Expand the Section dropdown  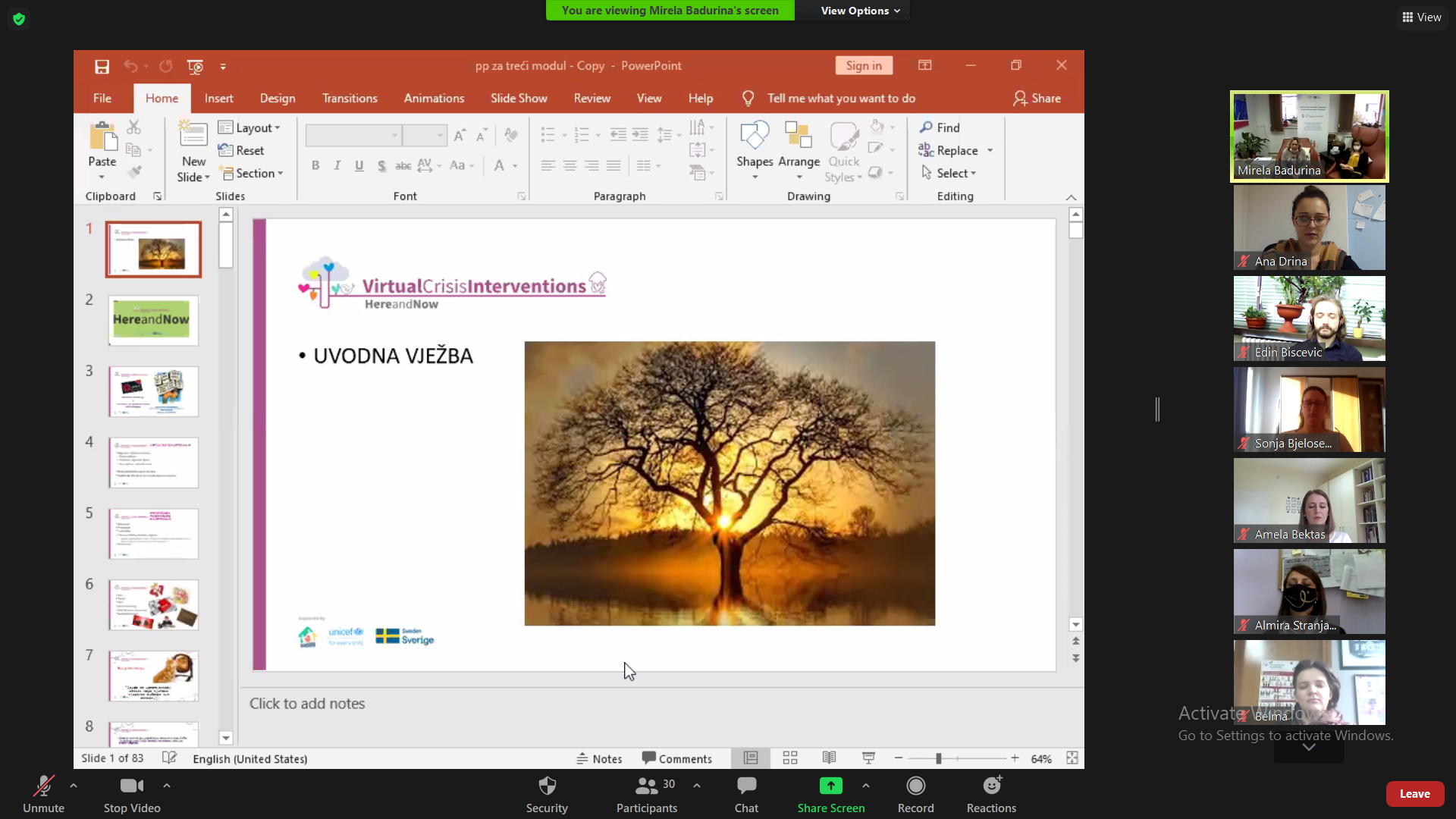[x=252, y=174]
